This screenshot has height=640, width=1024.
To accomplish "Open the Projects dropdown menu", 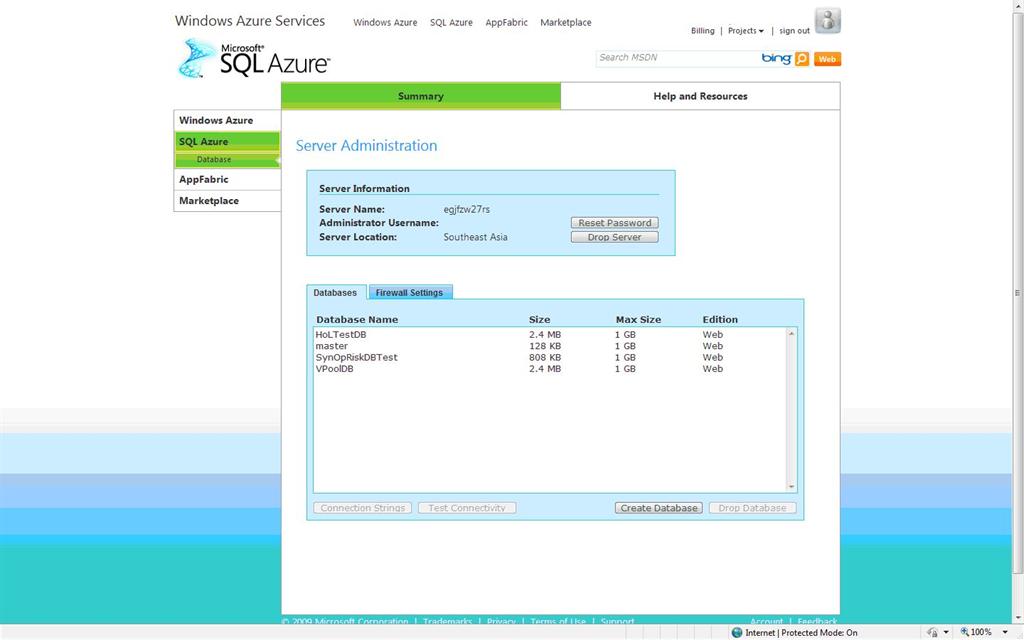I will (745, 31).
